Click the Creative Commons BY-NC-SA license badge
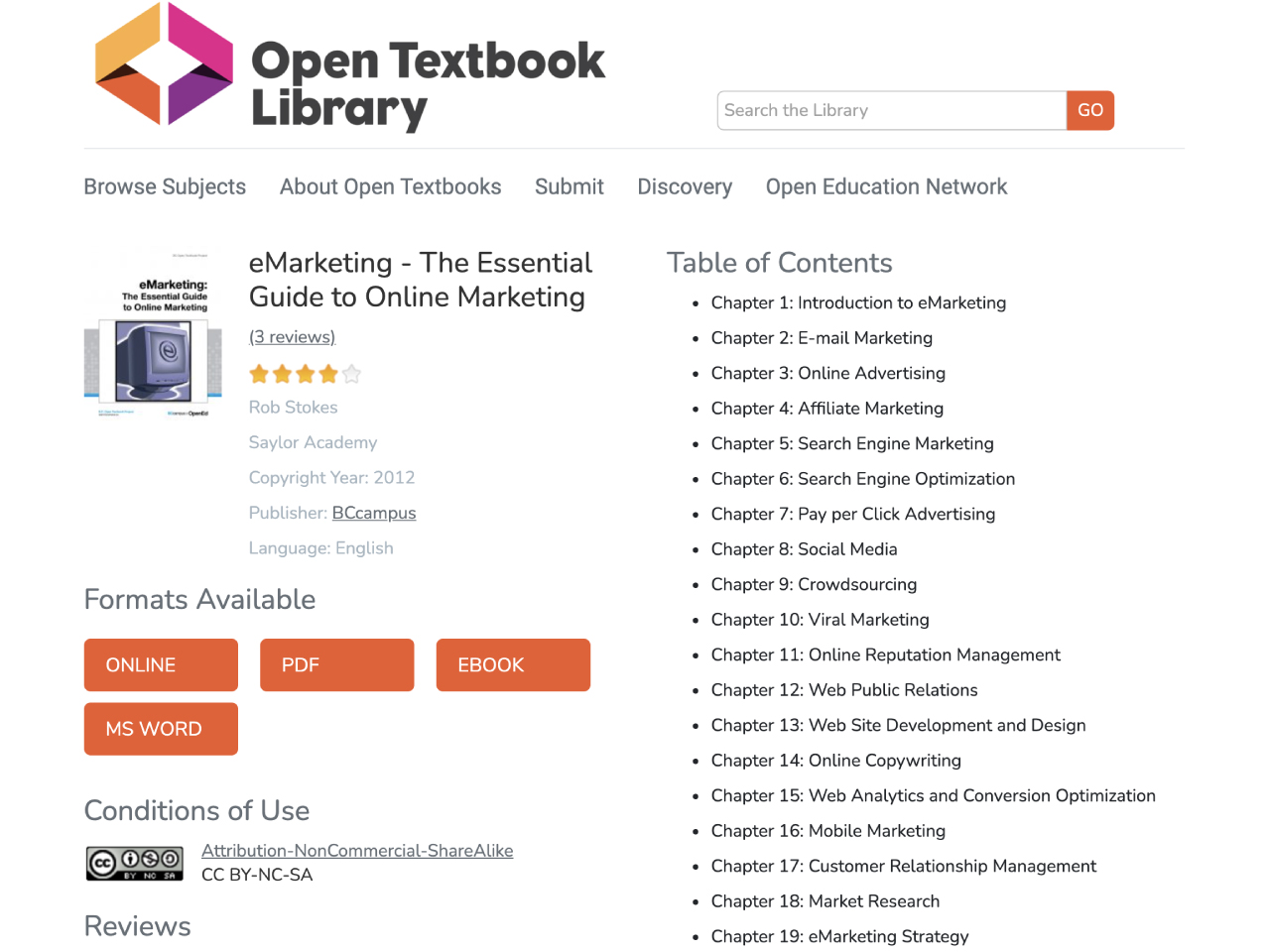The width and height of the screenshot is (1270, 952). pyautogui.click(x=135, y=864)
